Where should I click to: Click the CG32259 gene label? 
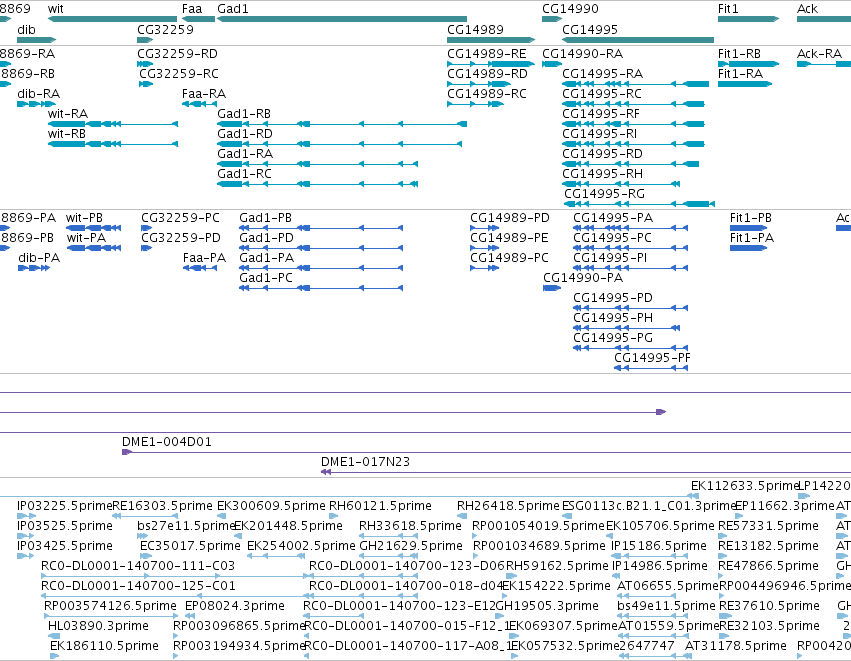[165, 29]
